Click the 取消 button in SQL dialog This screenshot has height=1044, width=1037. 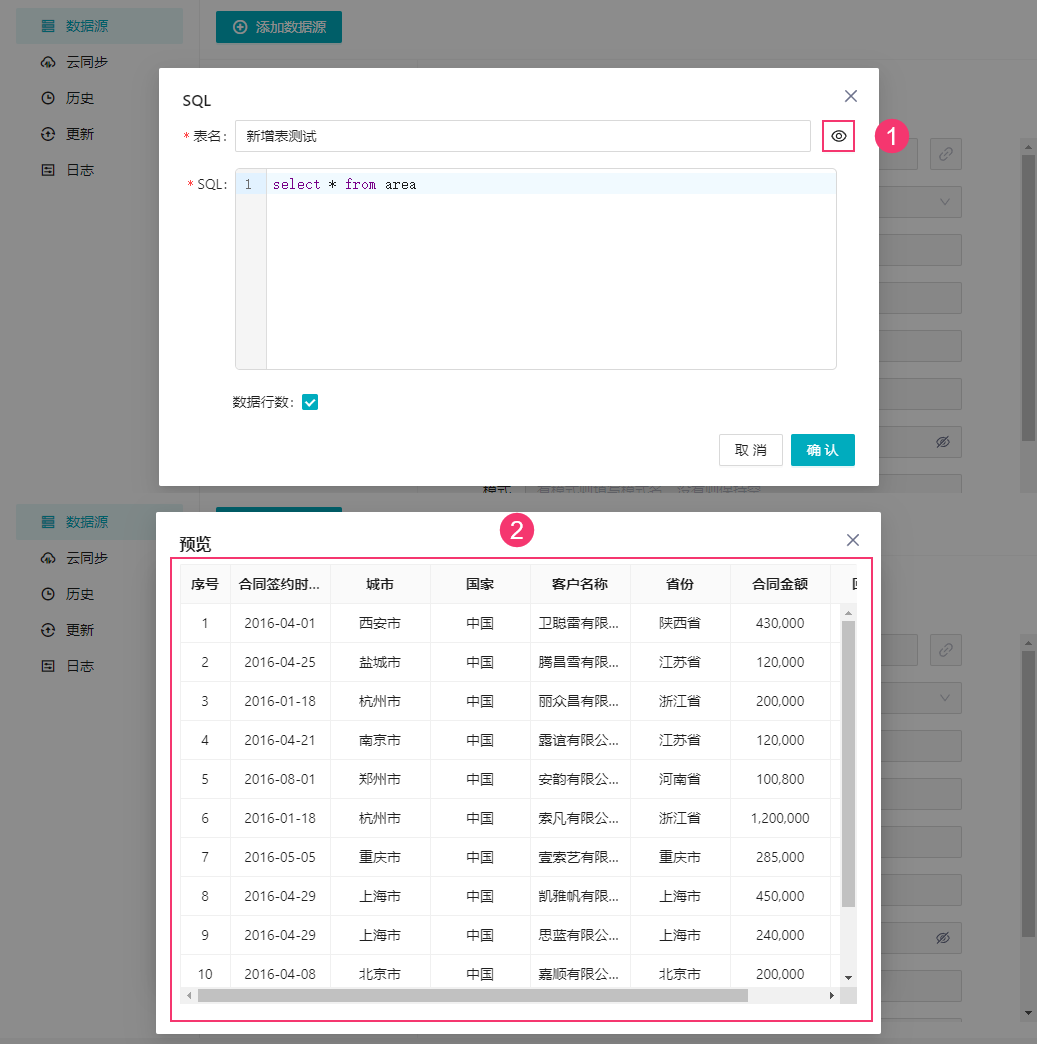(751, 450)
